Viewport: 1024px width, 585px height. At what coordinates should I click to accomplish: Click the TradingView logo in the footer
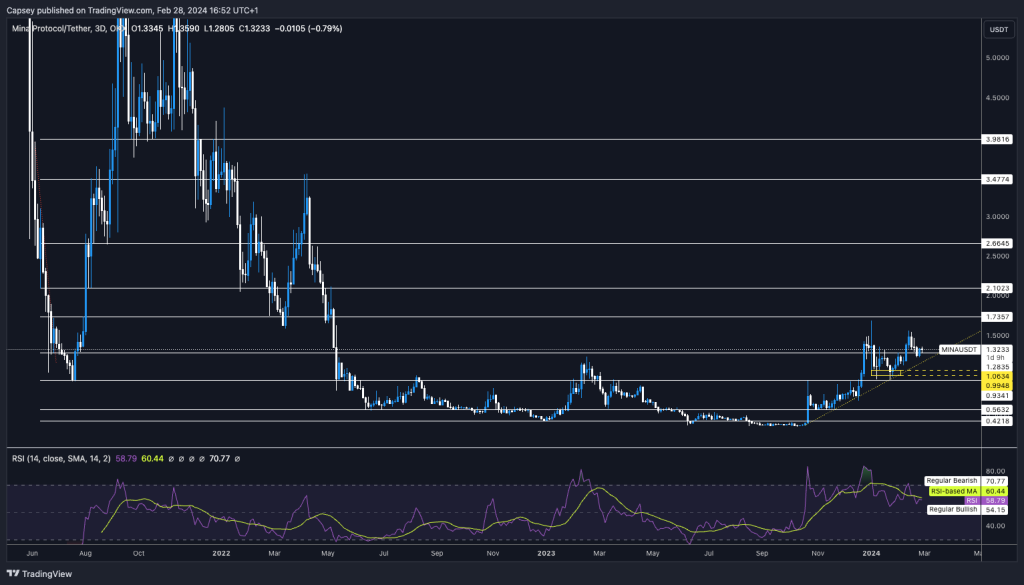point(36,572)
